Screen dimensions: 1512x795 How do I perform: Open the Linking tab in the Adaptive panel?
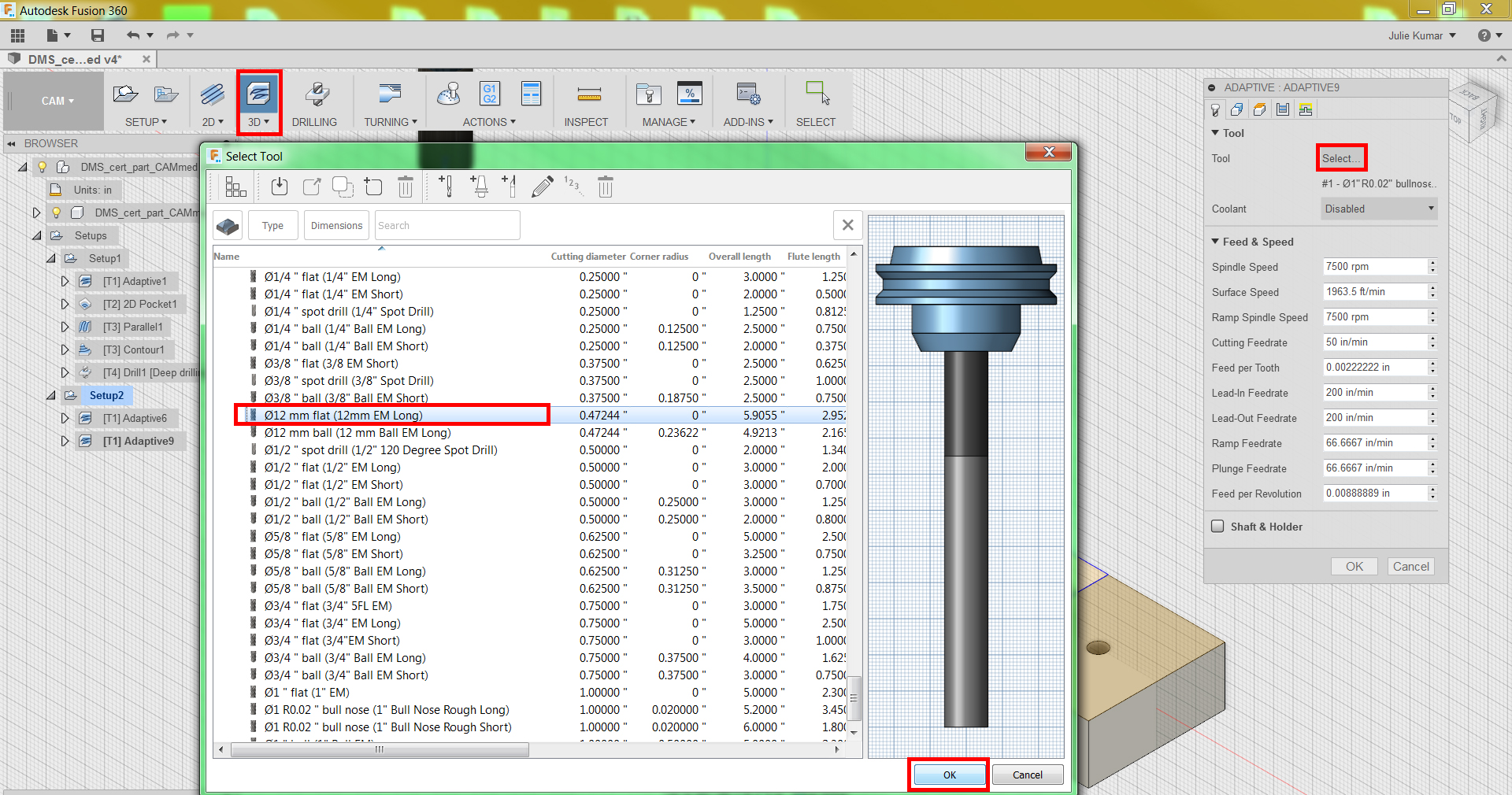coord(1306,110)
